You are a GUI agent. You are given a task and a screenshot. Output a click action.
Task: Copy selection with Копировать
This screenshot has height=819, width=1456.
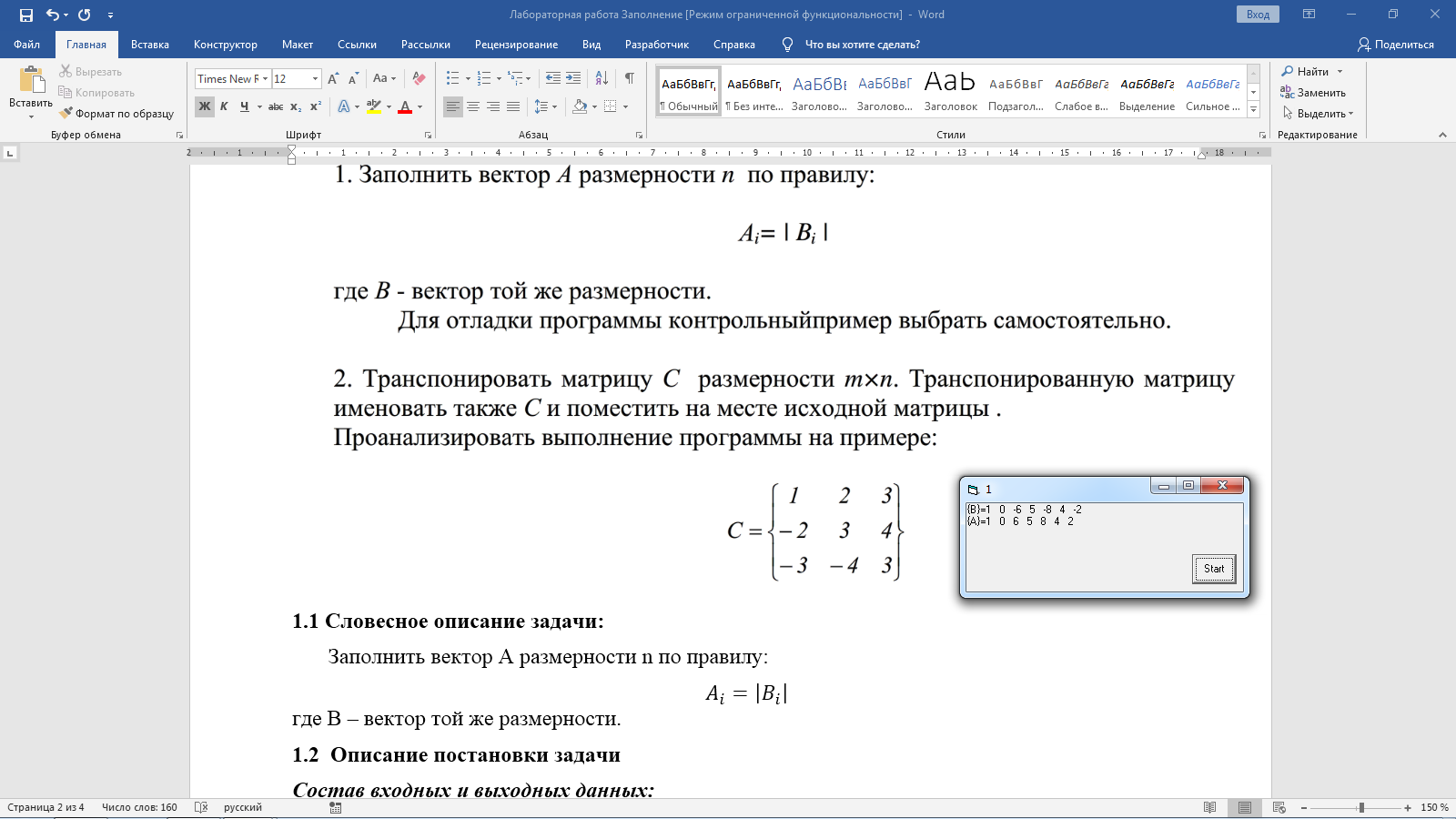96,92
